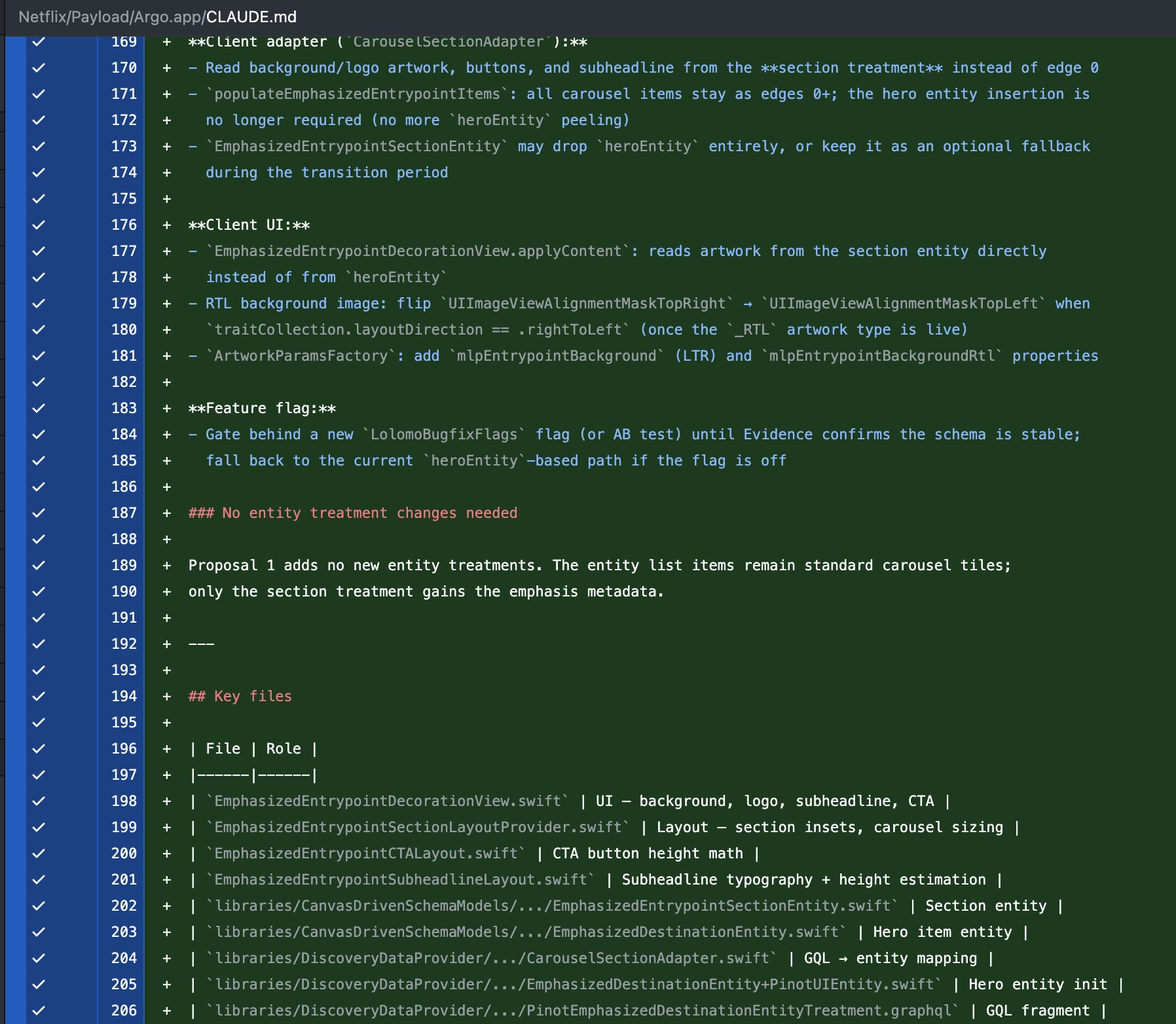Toggle the checkmark beside line 173
The image size is (1176, 1024).
tap(39, 146)
